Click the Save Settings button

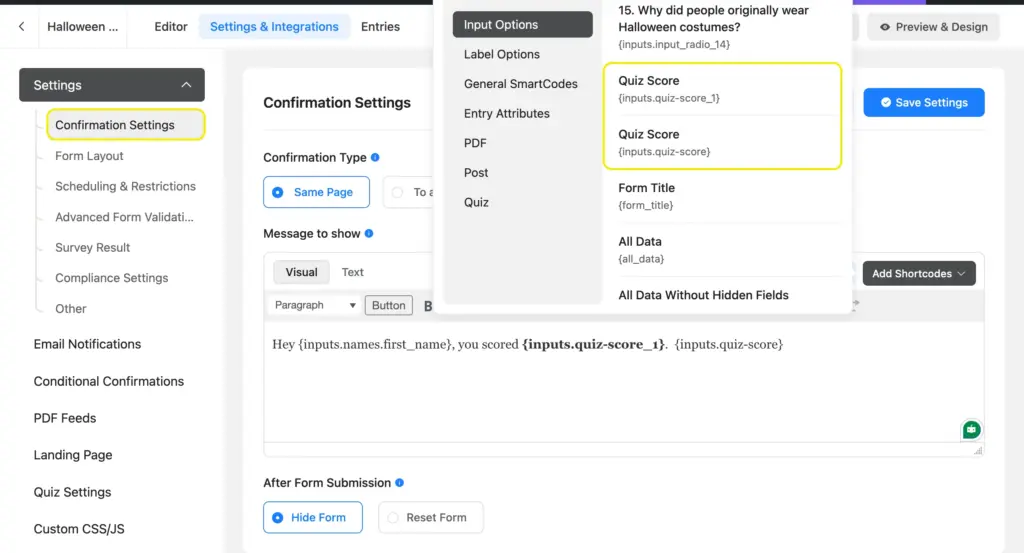pyautogui.click(x=923, y=103)
